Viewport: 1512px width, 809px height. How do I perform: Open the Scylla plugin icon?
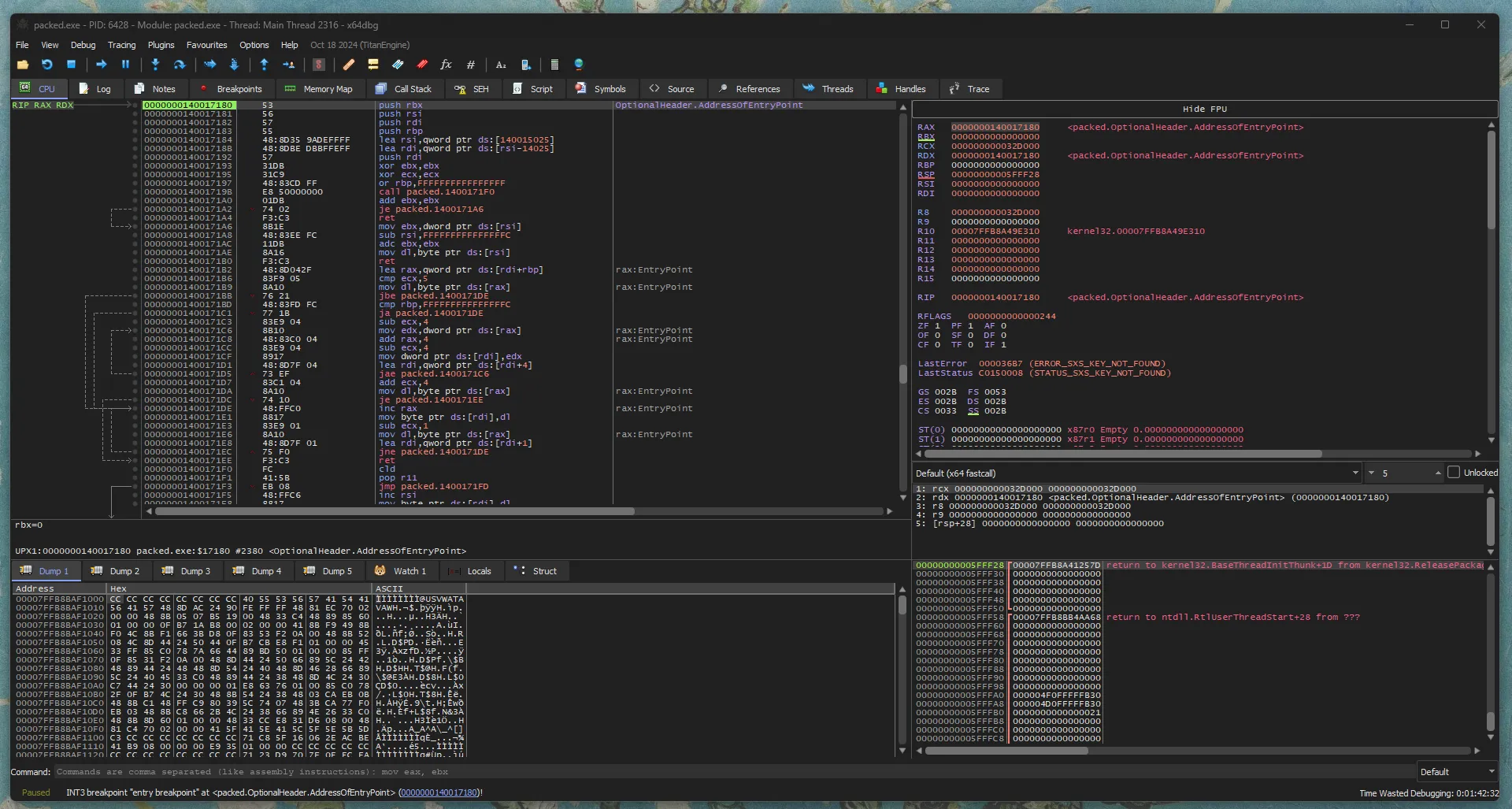319,65
